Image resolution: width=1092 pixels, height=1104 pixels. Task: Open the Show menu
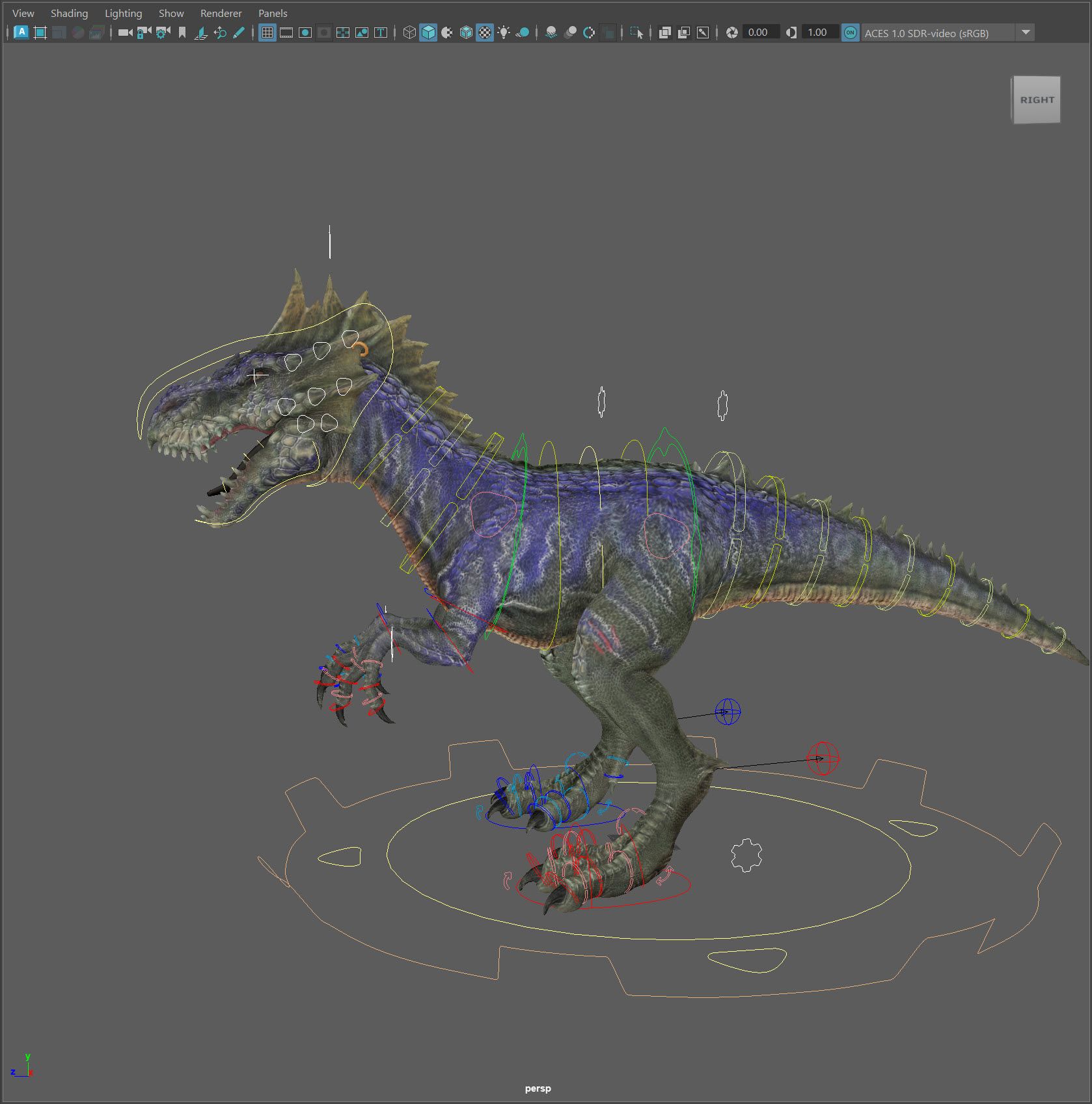[x=171, y=13]
